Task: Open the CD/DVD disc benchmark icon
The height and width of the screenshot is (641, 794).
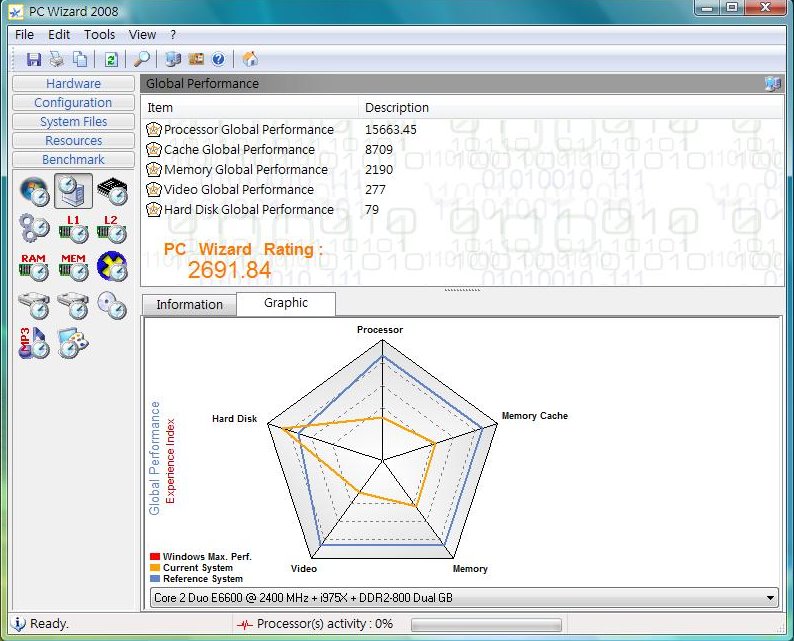Action: coord(112,305)
